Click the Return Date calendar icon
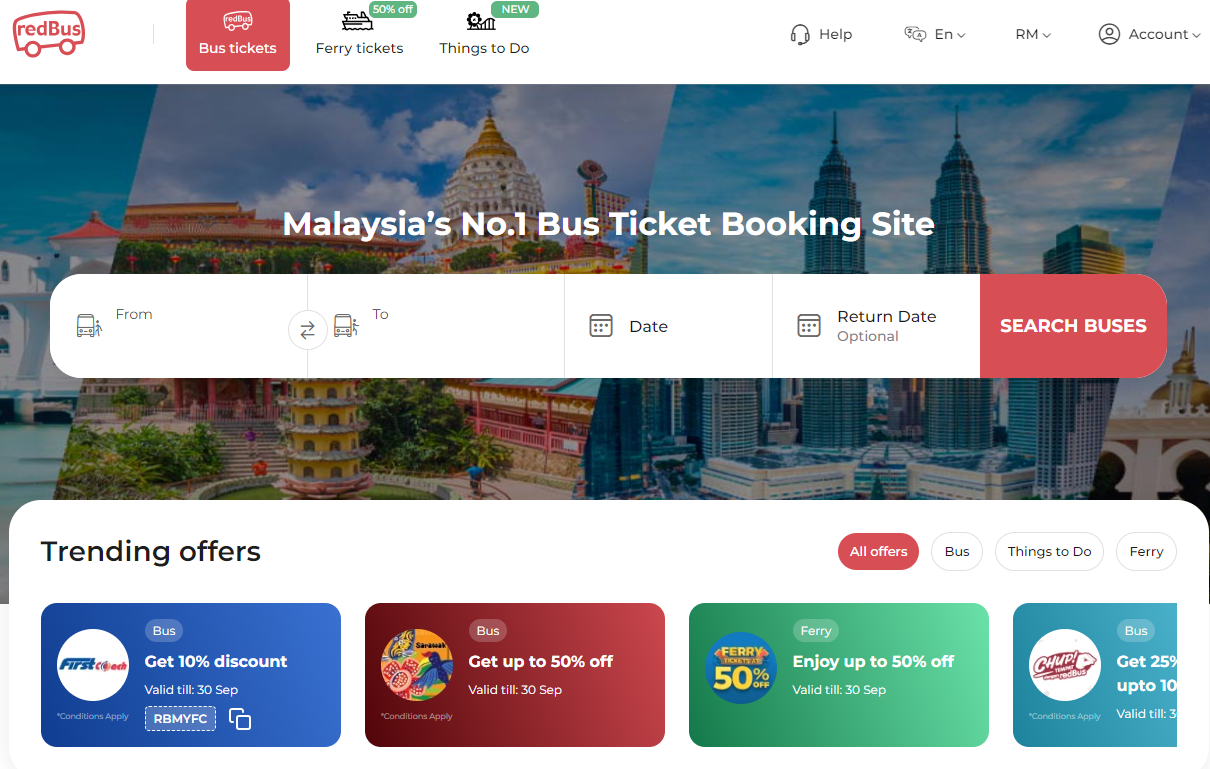Screen dimensions: 1210x769 click(x=809, y=326)
